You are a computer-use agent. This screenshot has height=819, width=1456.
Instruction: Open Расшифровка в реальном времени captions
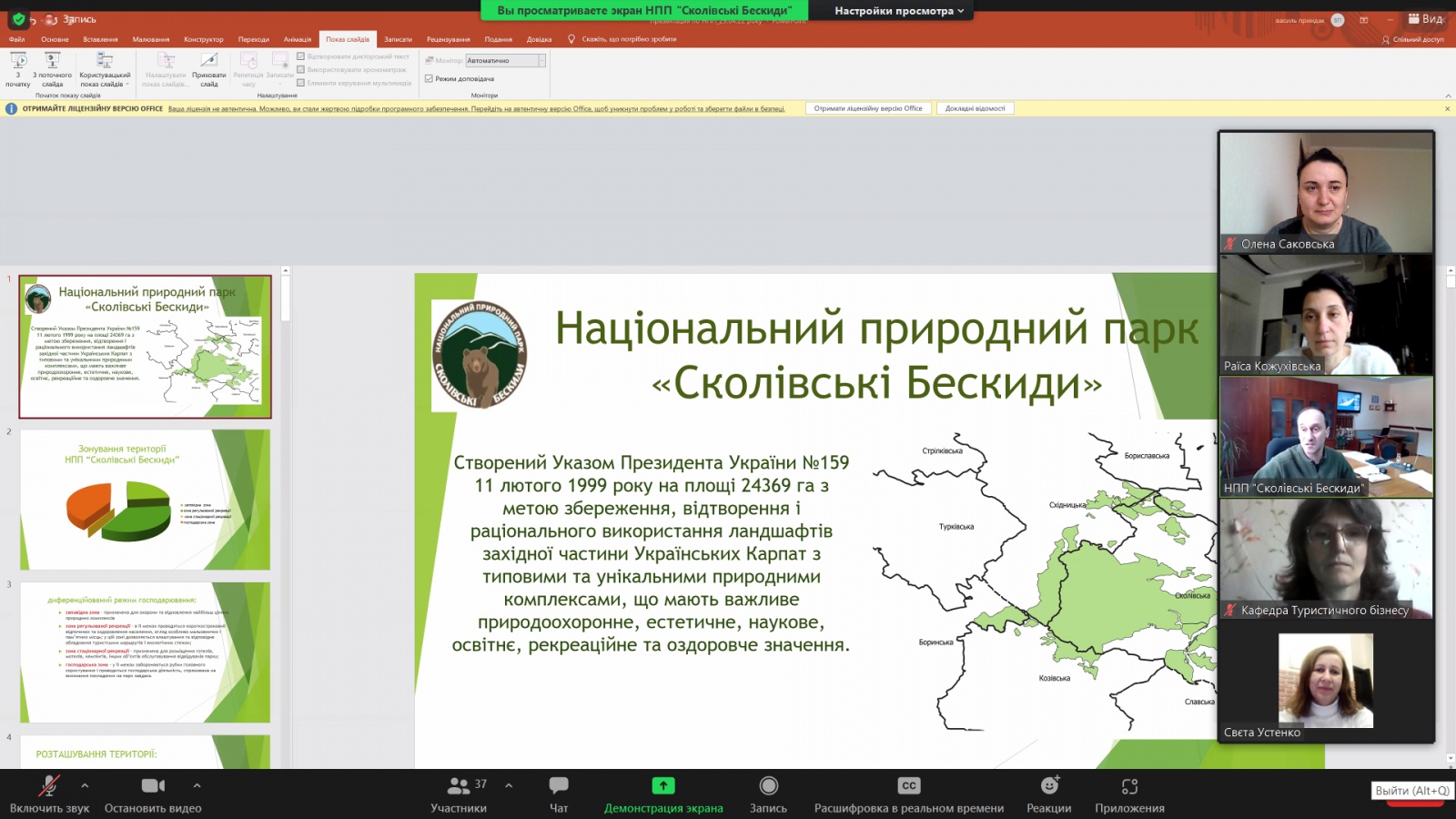[909, 794]
